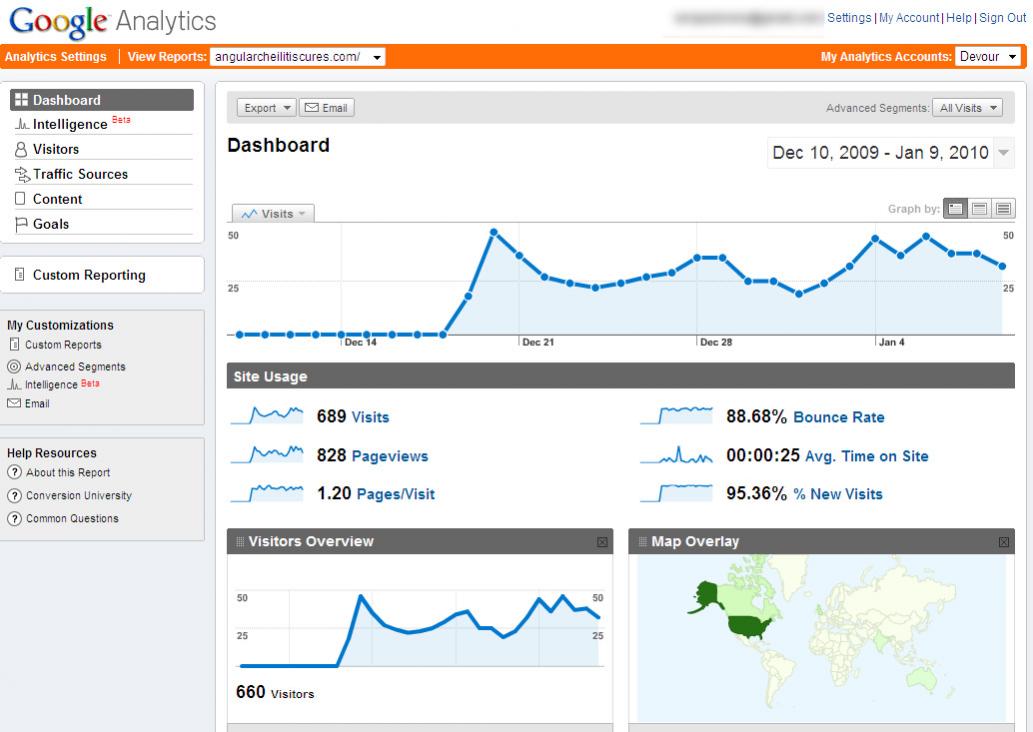Click the Dec 10, 2009 - Jan 9, 2010 date text
This screenshot has width=1033, height=732.
pyautogui.click(x=880, y=153)
